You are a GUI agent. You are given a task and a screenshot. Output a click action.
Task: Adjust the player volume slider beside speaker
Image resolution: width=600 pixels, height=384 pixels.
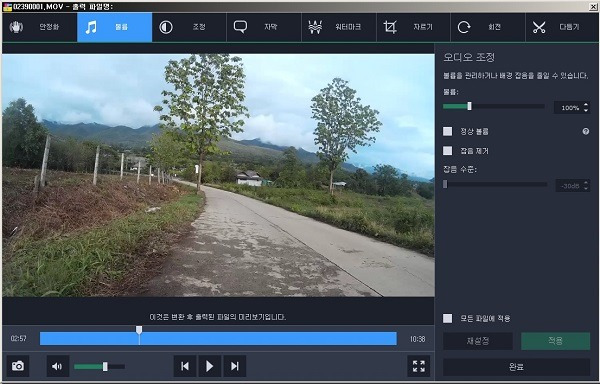point(99,367)
